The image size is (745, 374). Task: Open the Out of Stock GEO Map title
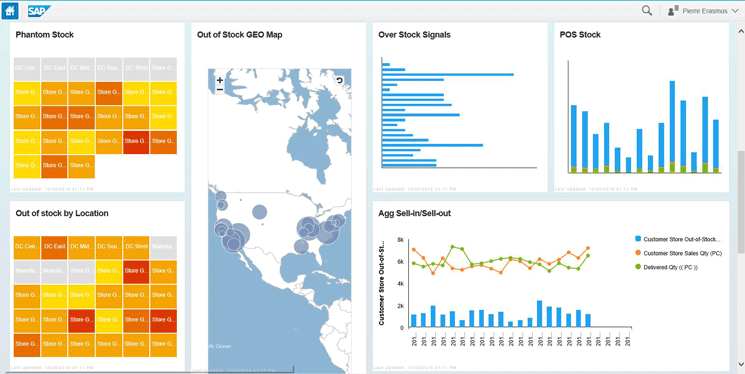[239, 35]
